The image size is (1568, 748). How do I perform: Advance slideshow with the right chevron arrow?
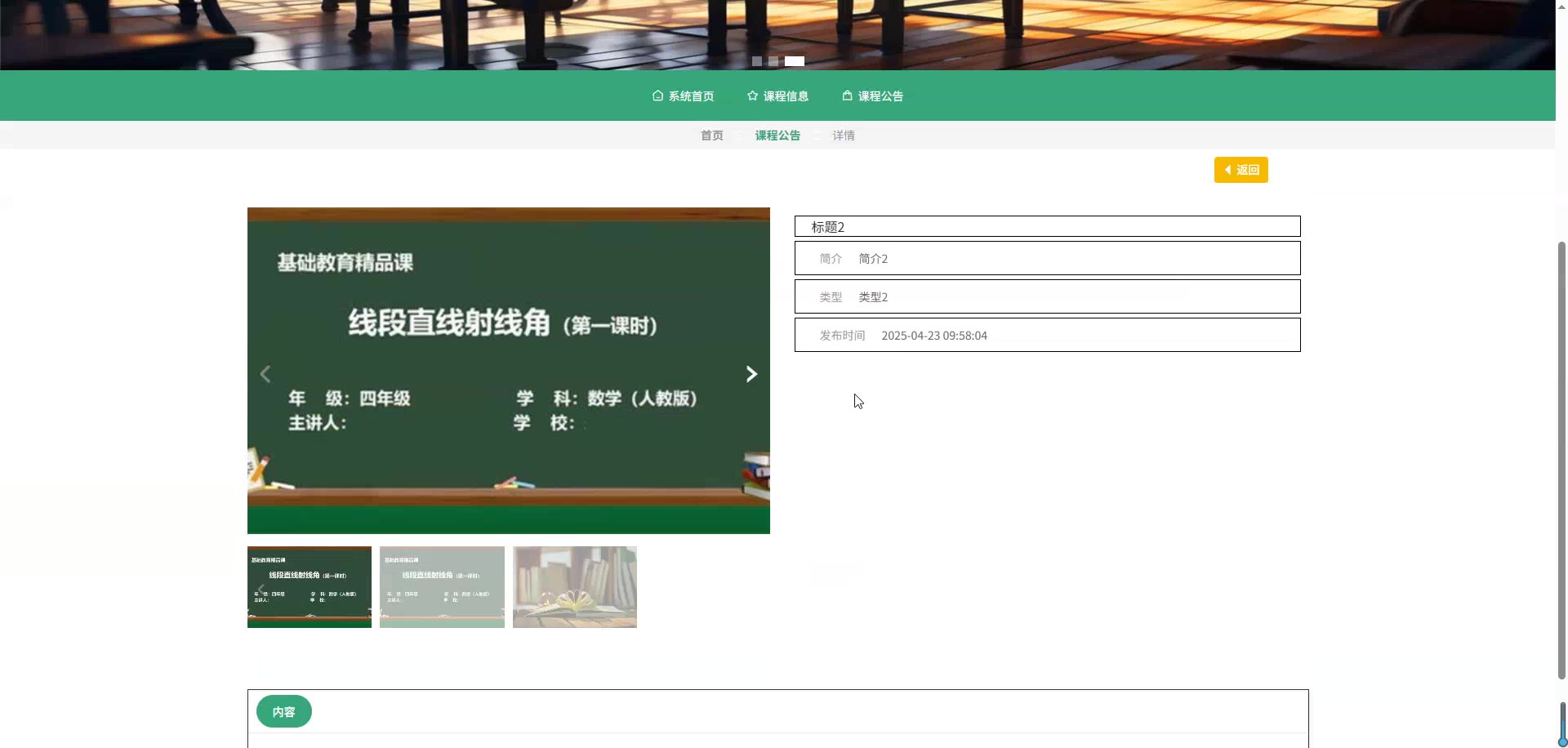[751, 374]
